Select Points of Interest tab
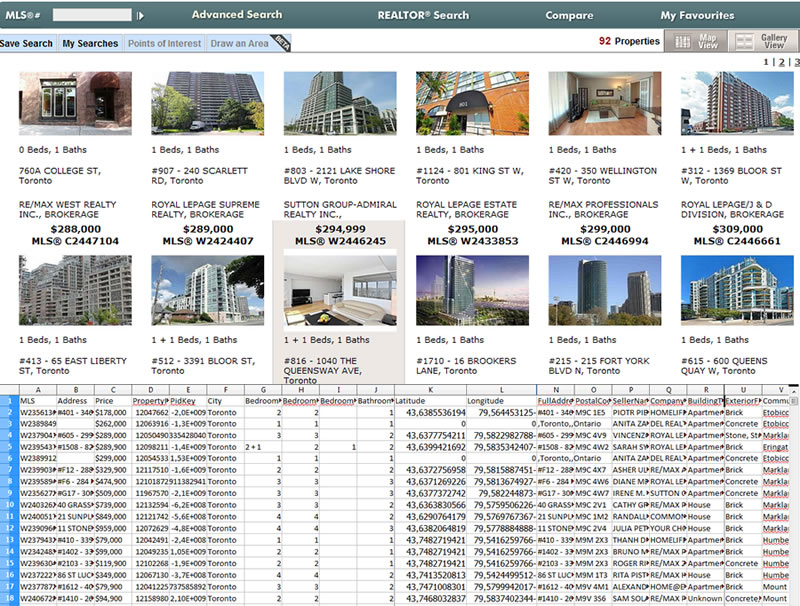 (x=164, y=43)
